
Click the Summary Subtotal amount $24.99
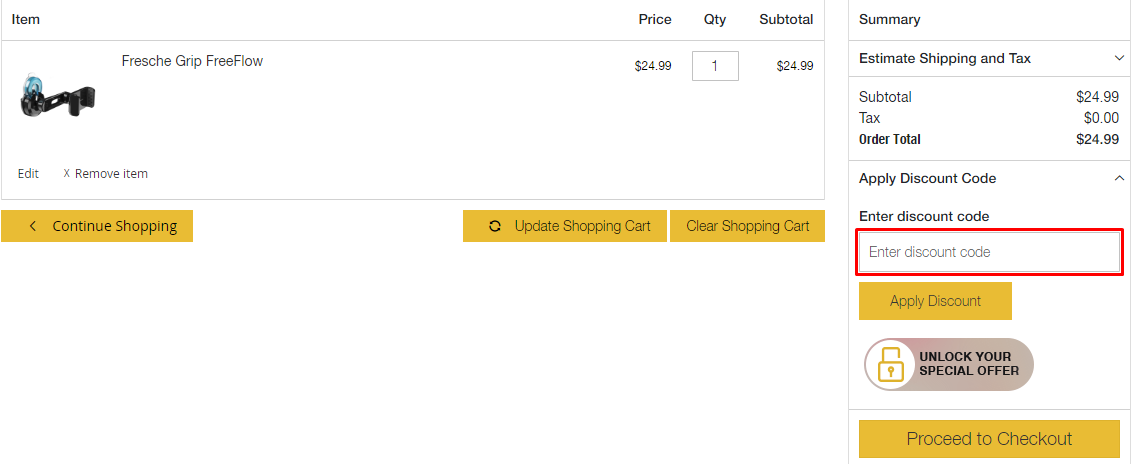1097,97
